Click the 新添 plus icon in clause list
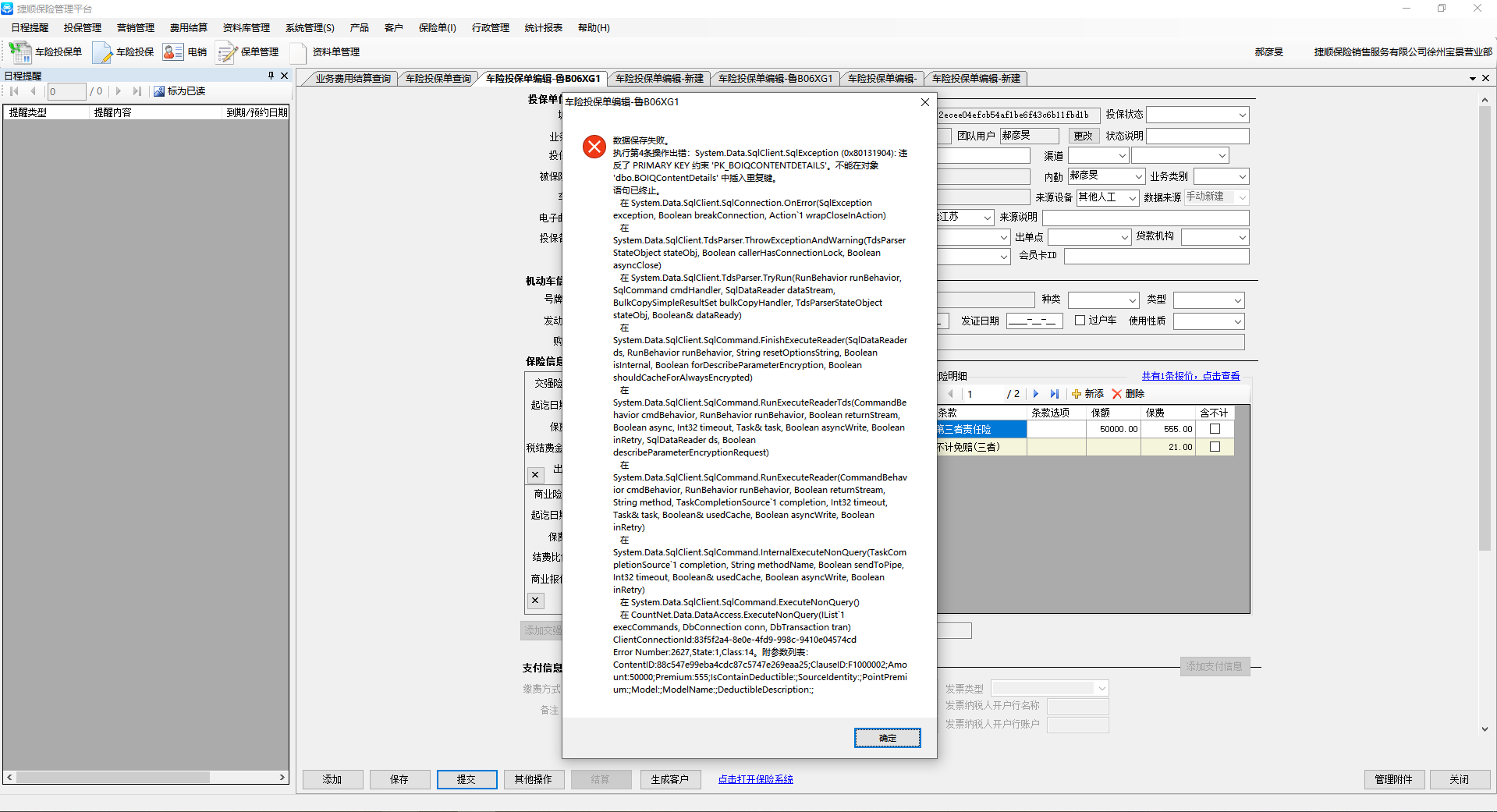This screenshot has height=812, width=1497. tap(1077, 394)
